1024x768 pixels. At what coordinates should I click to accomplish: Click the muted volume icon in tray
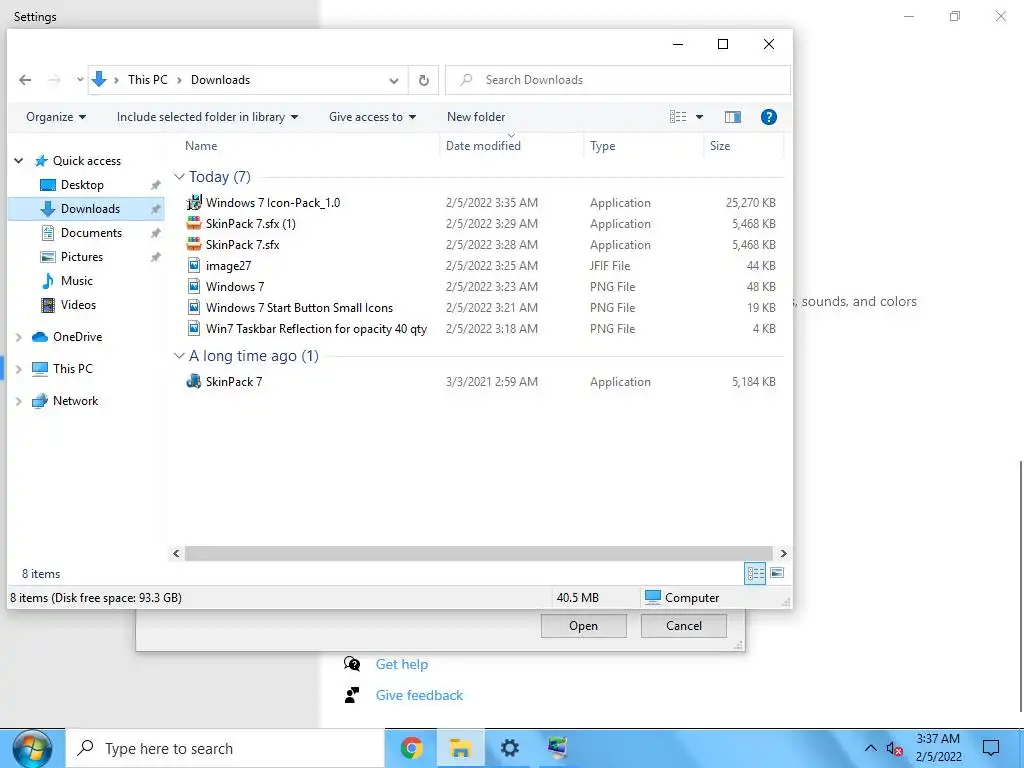pos(895,749)
